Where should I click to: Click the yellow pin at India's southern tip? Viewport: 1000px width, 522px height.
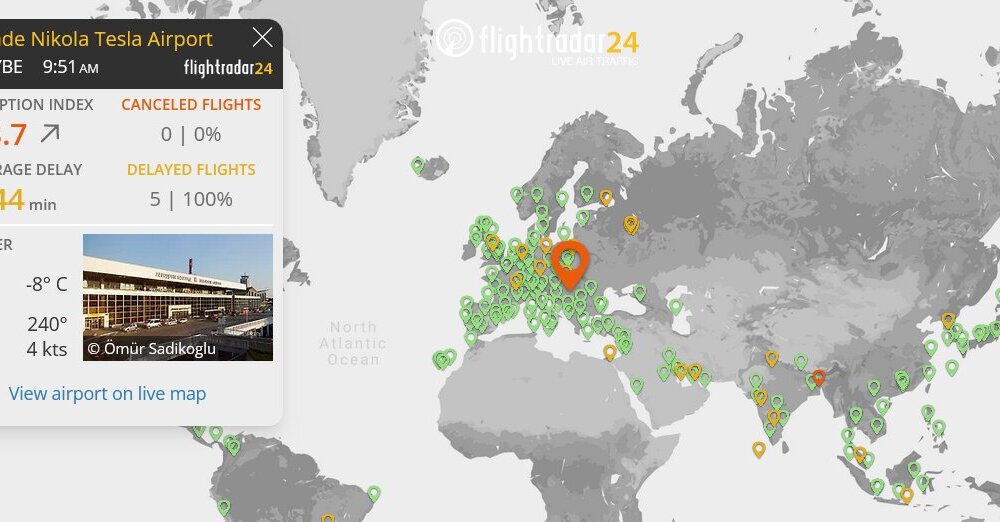click(x=759, y=449)
